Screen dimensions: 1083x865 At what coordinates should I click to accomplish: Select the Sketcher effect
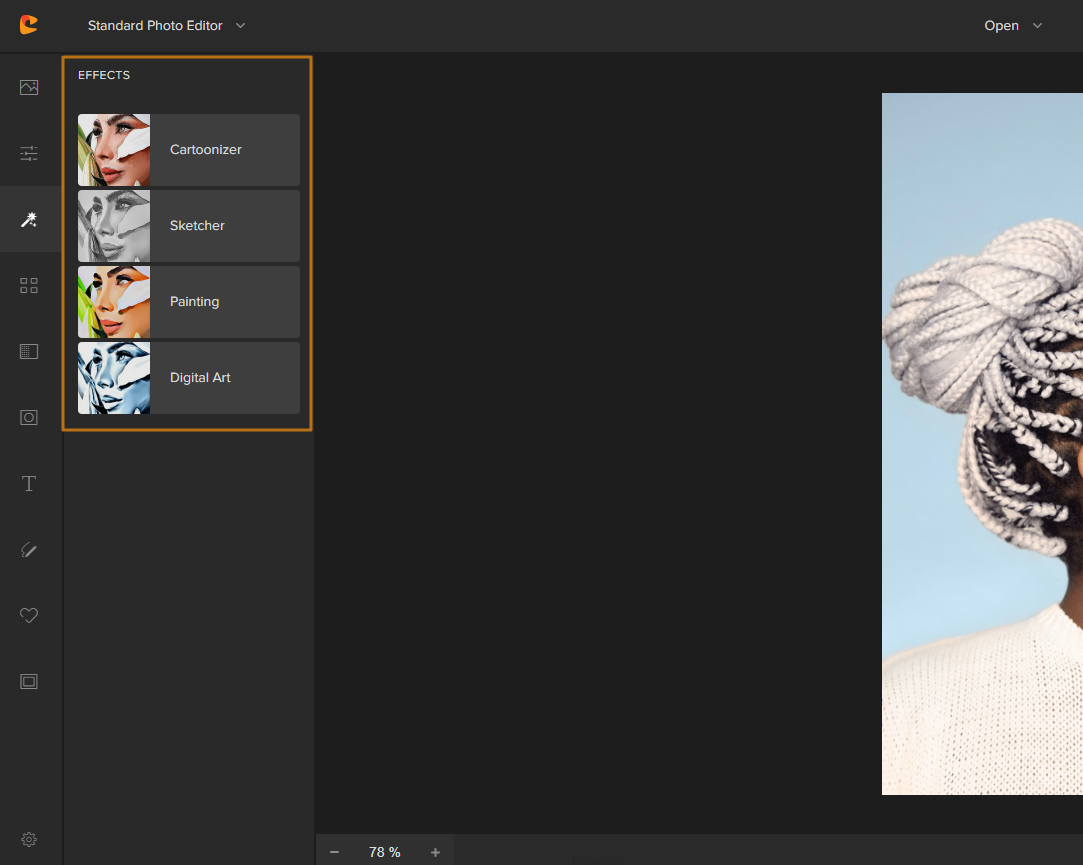click(189, 226)
